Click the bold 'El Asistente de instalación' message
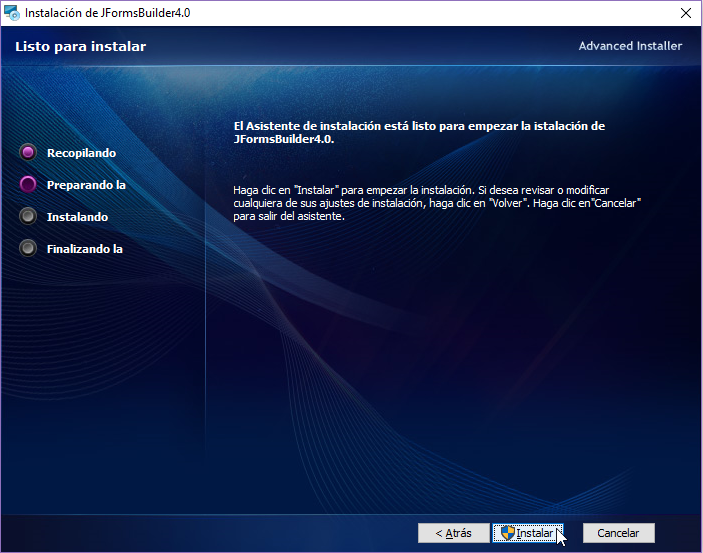This screenshot has height=553, width=703. coord(419,132)
